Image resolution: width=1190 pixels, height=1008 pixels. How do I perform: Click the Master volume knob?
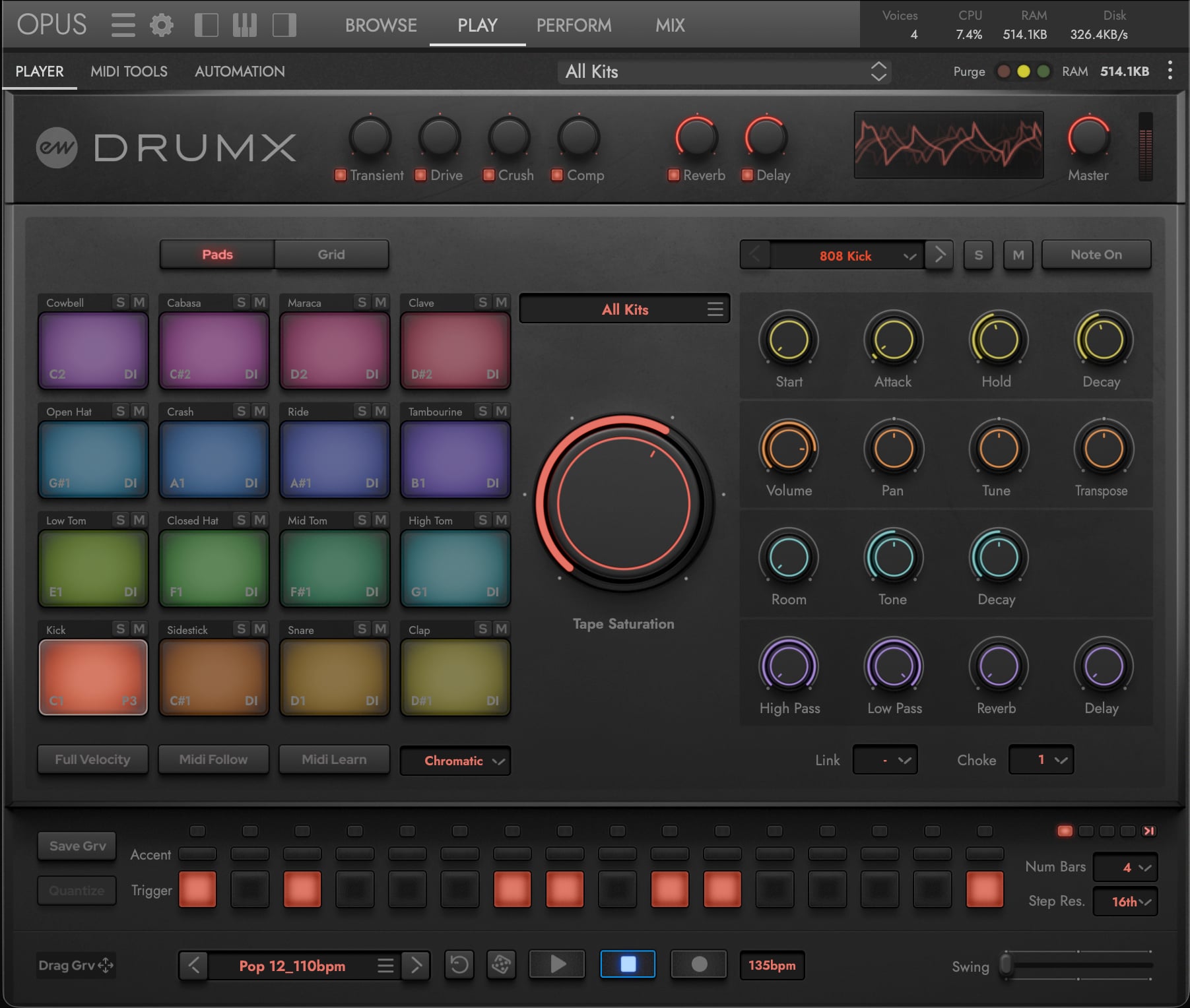pos(1088,137)
